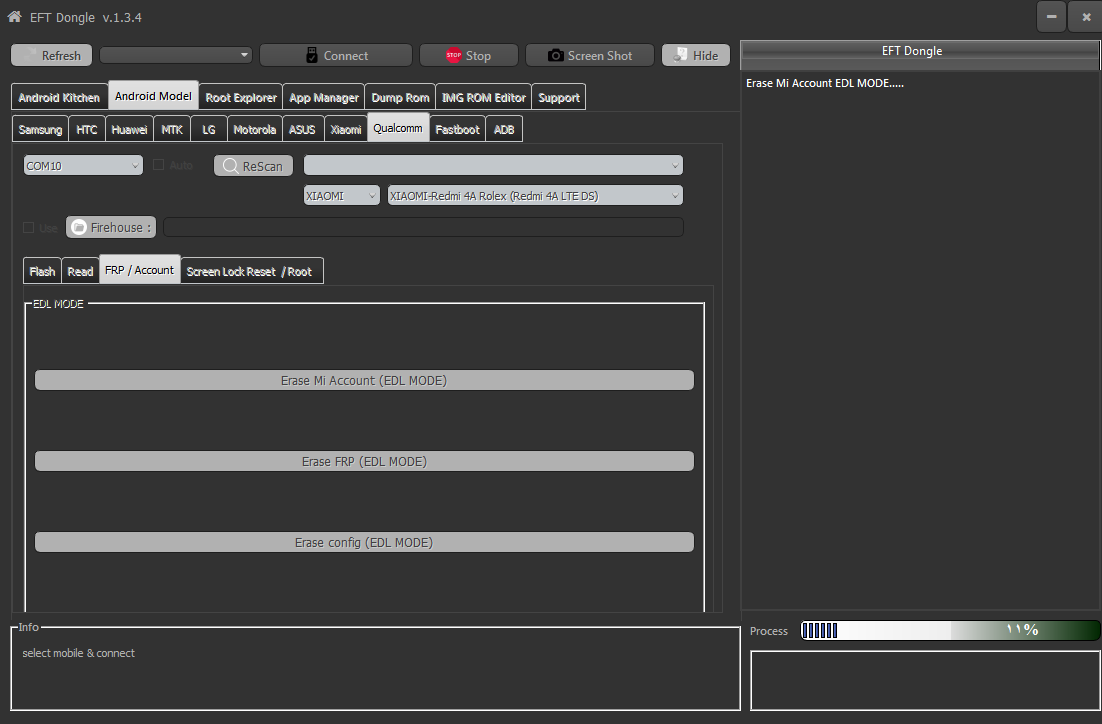Open the wide empty dropdown beside ReScan
The width and height of the screenshot is (1102, 724).
point(493,165)
